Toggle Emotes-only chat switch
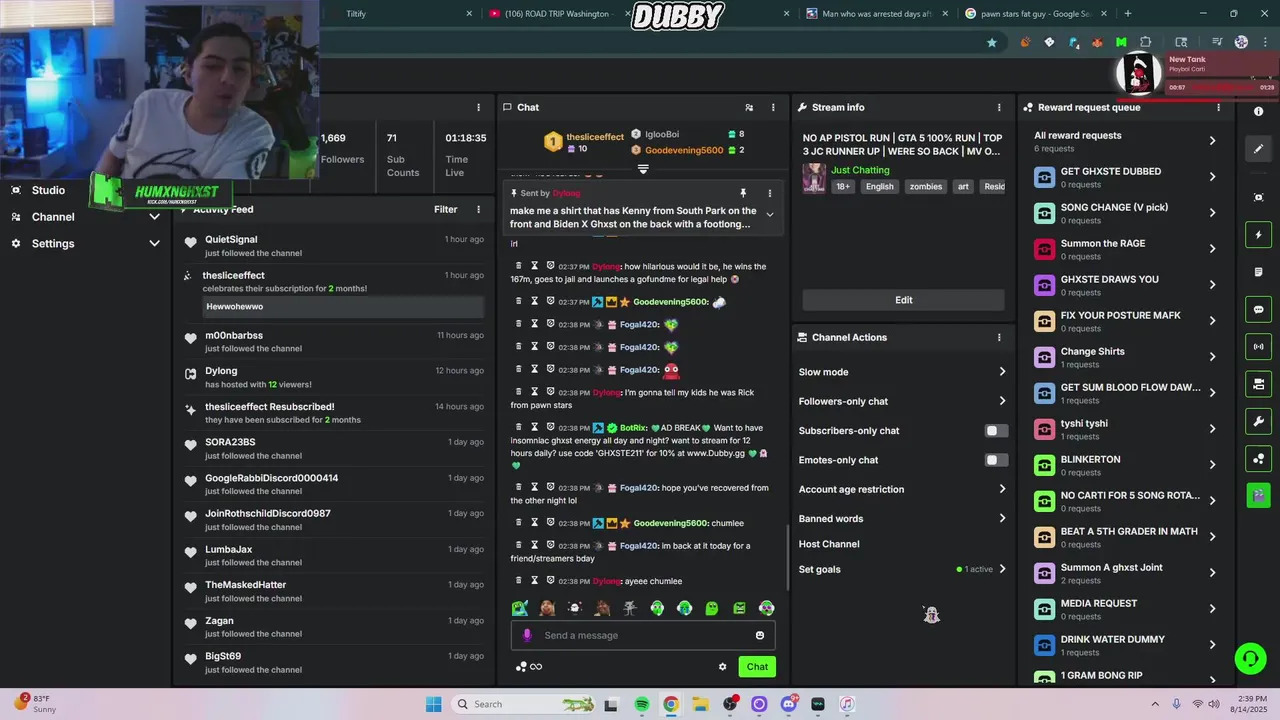Viewport: 1280px width, 720px height. (996, 460)
